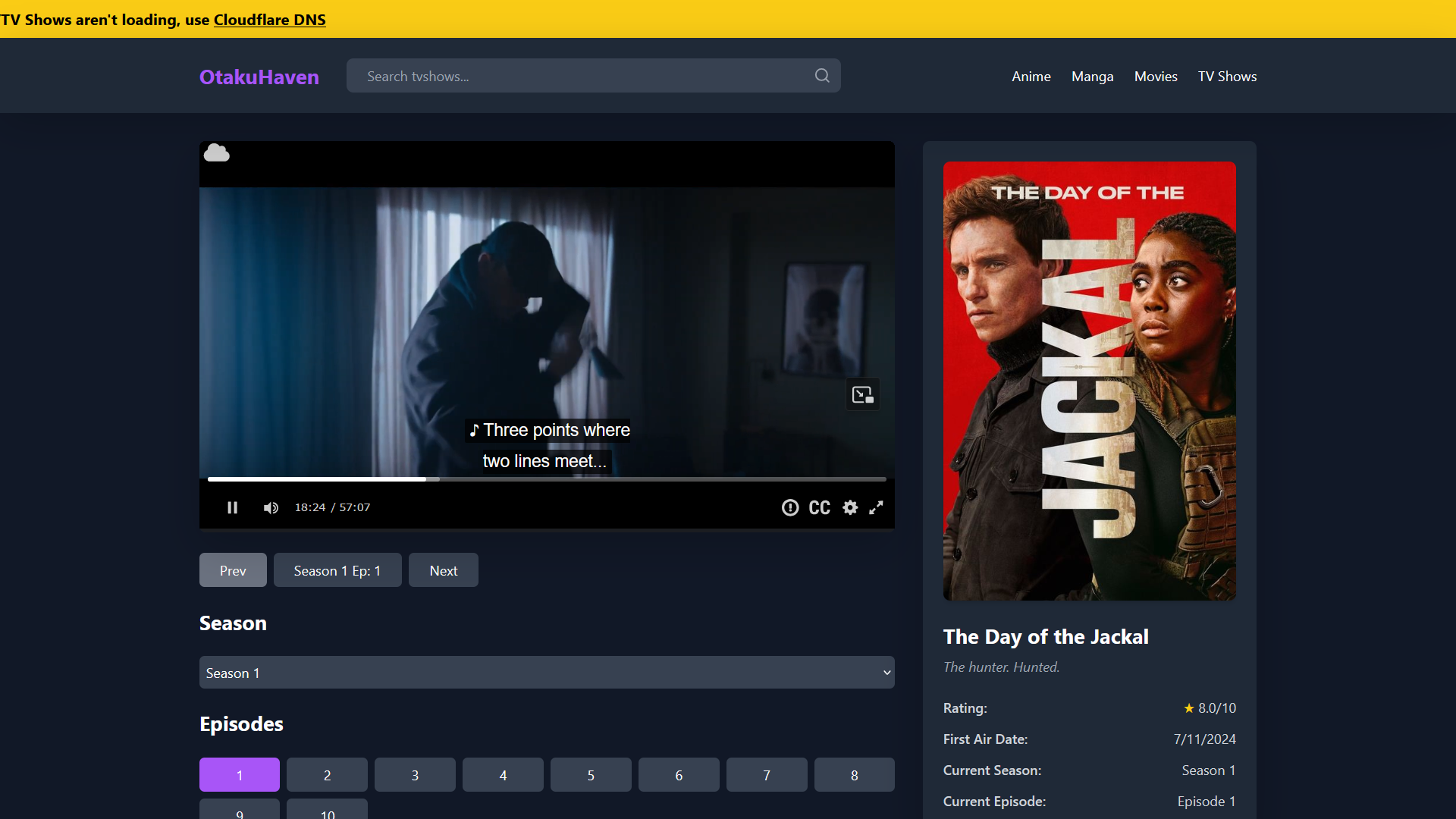Toggle closed captions with CC
The image size is (1456, 819).
[819, 507]
